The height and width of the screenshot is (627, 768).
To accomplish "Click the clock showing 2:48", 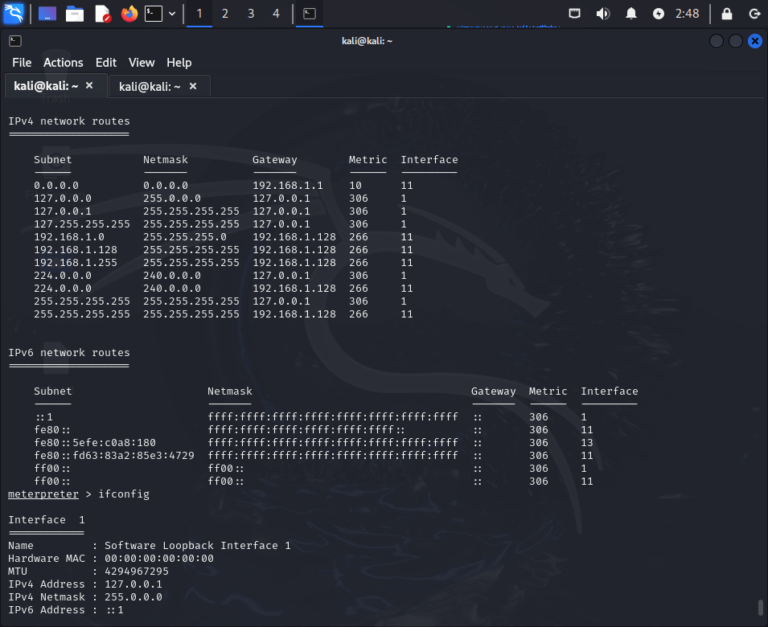I will [x=687, y=14].
